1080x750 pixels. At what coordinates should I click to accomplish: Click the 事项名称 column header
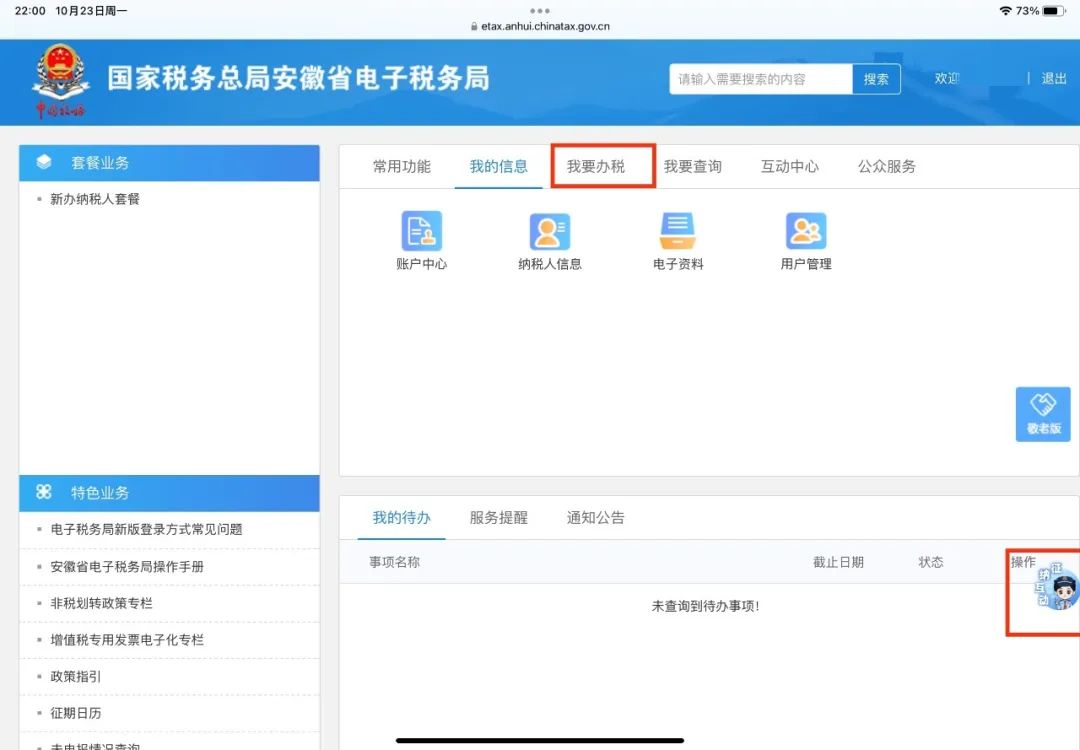click(x=395, y=562)
